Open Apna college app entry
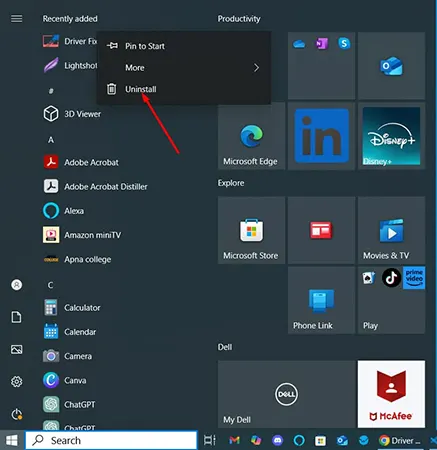This screenshot has width=437, height=450. (77, 259)
